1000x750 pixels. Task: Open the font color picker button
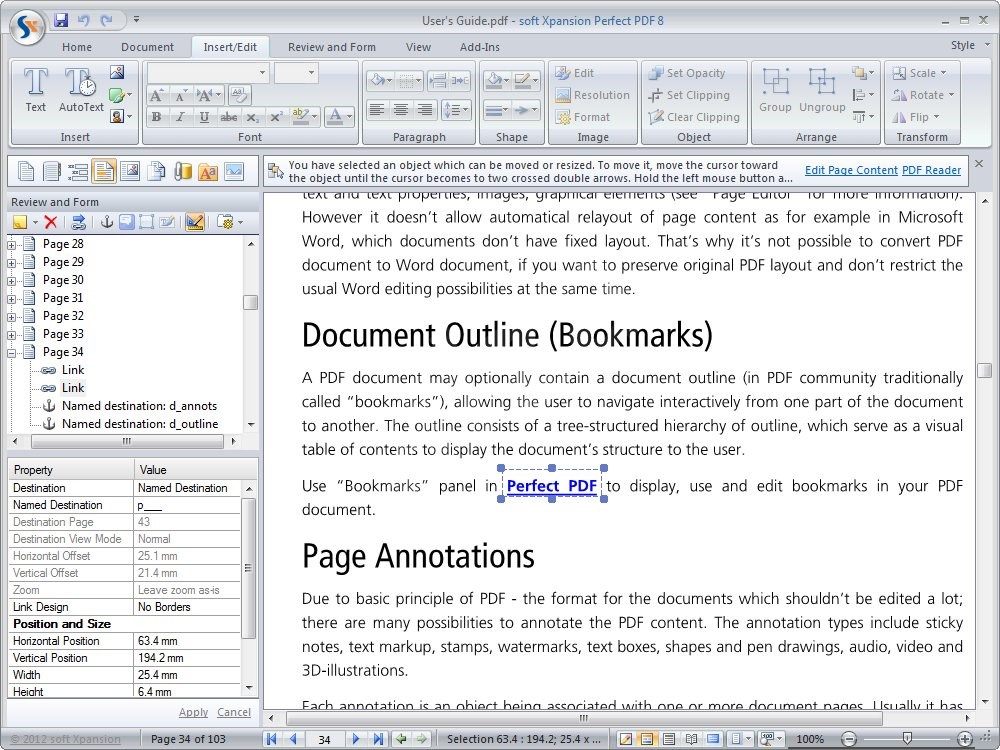341,117
